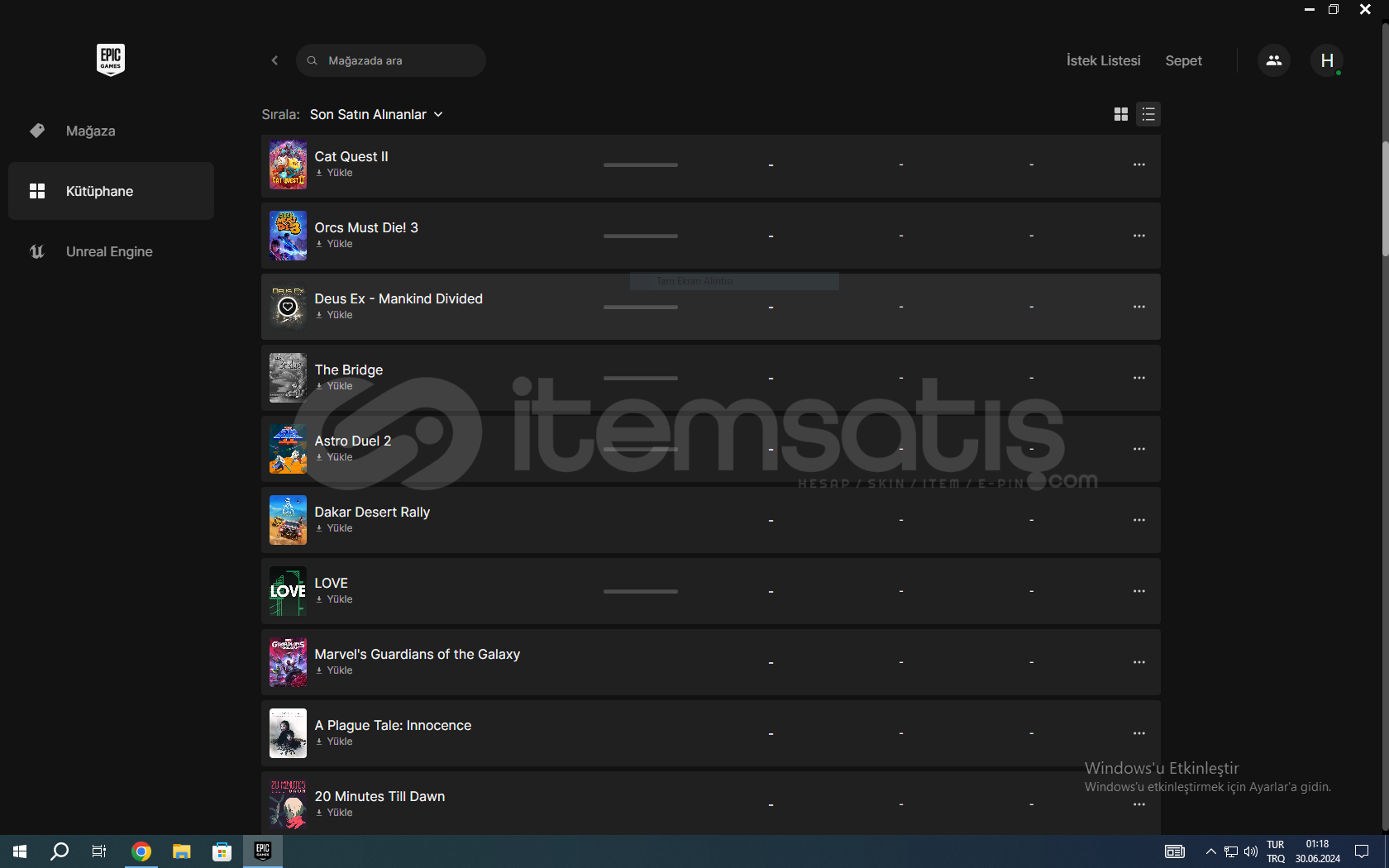1389x868 pixels.
Task: Click Yükle under A Plague Tale: Innocence
Action: (x=334, y=742)
